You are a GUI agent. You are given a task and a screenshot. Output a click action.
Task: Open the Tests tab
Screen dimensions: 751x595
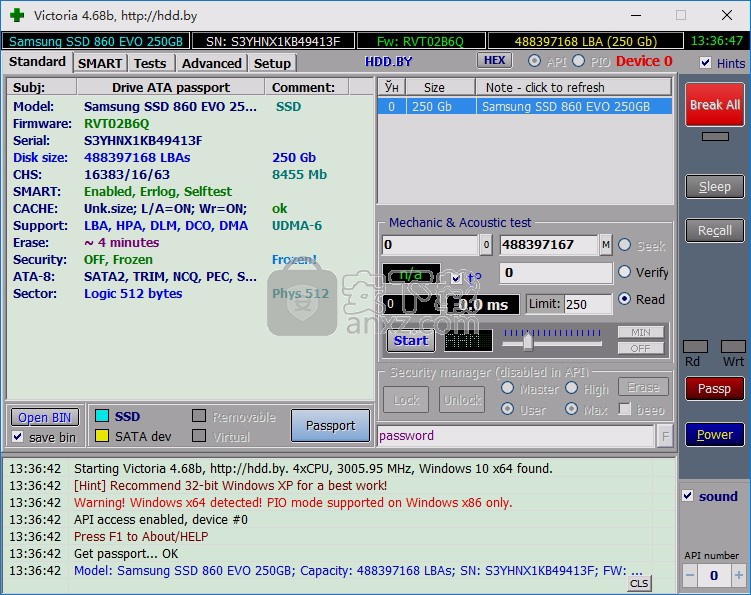[x=150, y=63]
